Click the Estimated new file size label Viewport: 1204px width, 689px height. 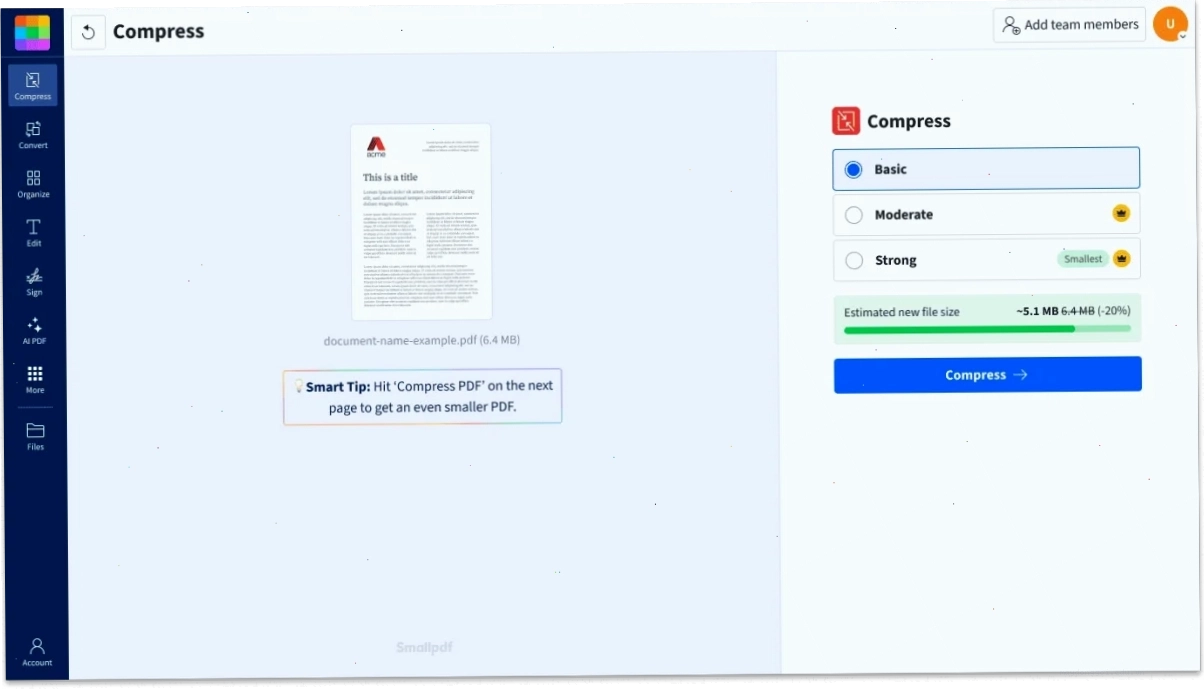tap(902, 312)
